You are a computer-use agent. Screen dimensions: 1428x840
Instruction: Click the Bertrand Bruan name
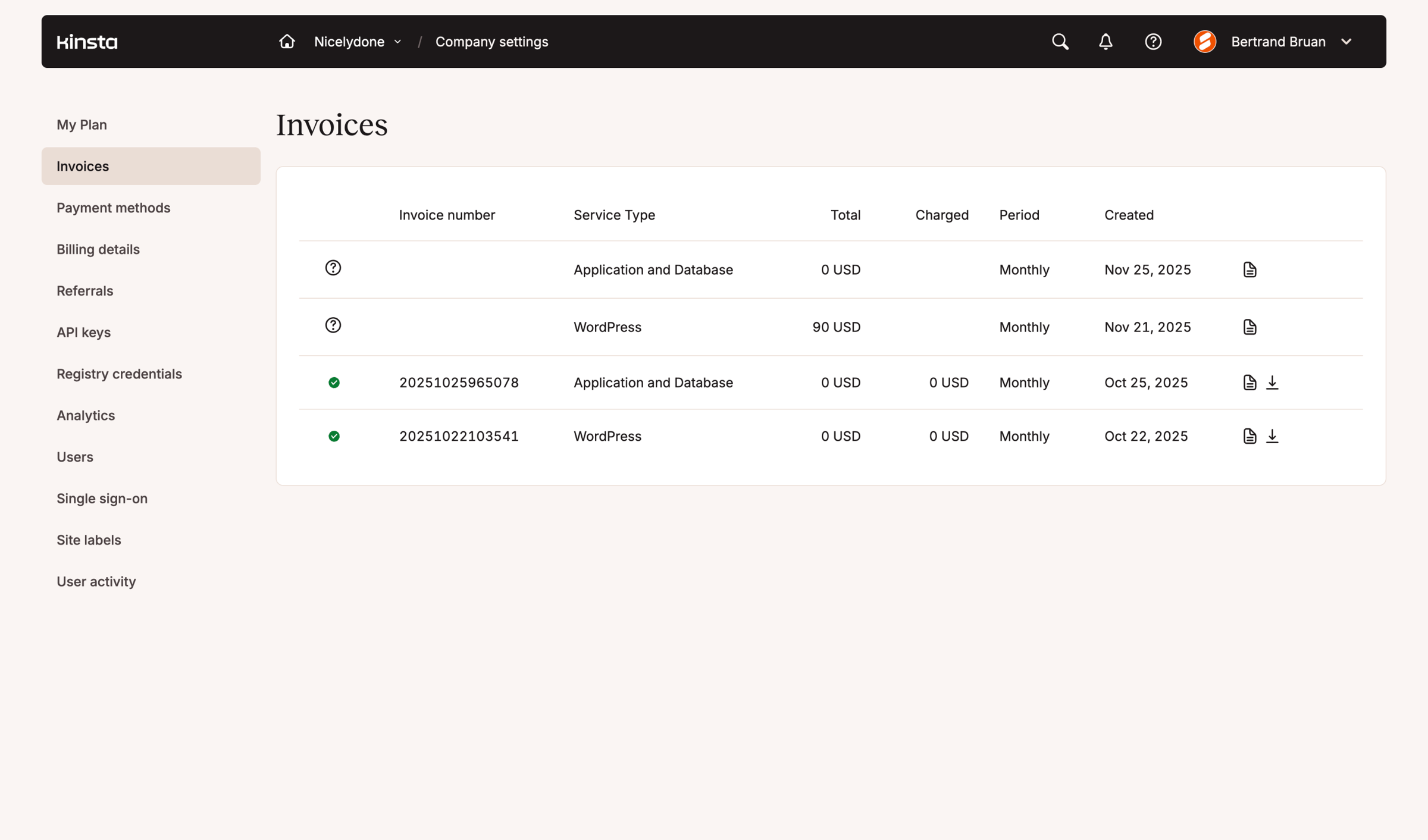point(1278,42)
